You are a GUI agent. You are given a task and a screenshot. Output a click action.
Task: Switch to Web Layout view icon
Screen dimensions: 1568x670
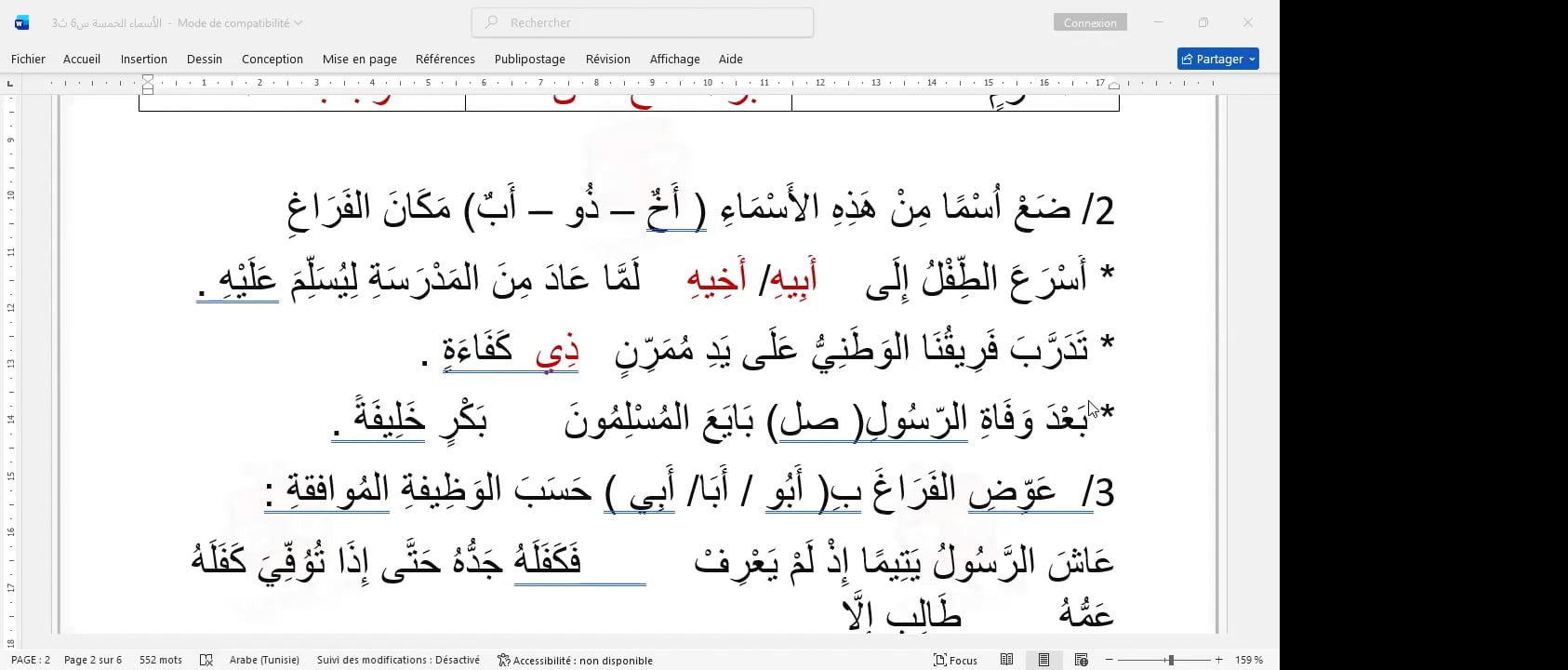pyautogui.click(x=1081, y=660)
